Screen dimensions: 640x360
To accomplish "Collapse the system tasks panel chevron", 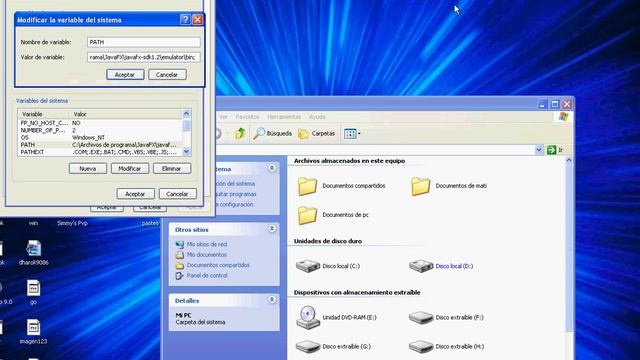I will (272, 168).
